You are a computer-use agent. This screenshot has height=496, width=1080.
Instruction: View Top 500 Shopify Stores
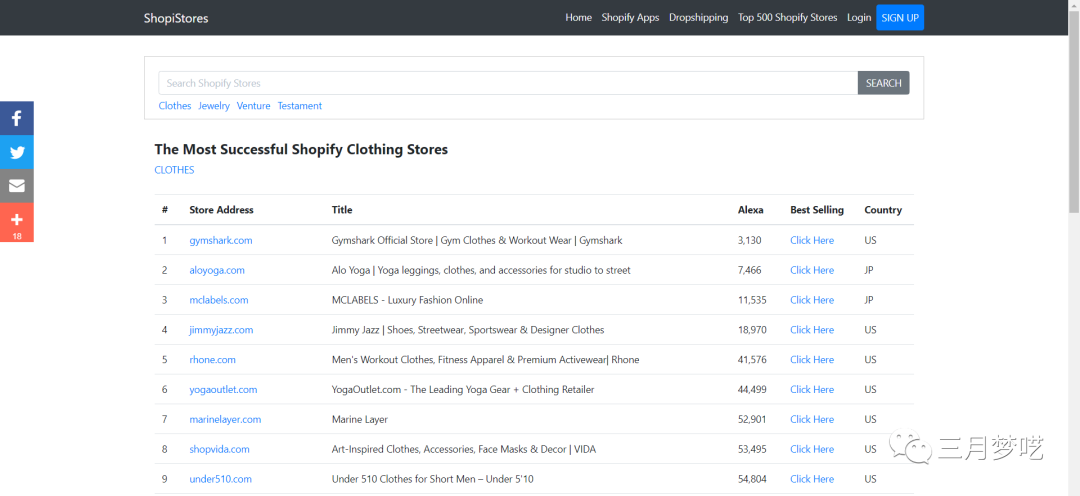click(787, 18)
